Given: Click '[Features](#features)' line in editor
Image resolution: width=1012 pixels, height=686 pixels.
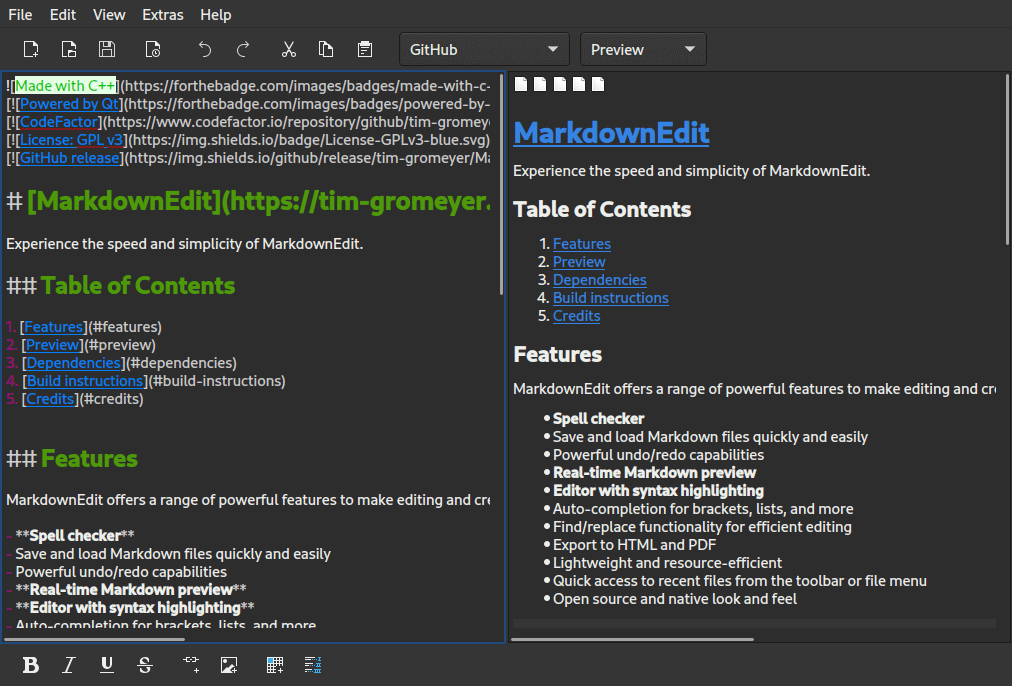Looking at the screenshot, I should (x=84, y=327).
